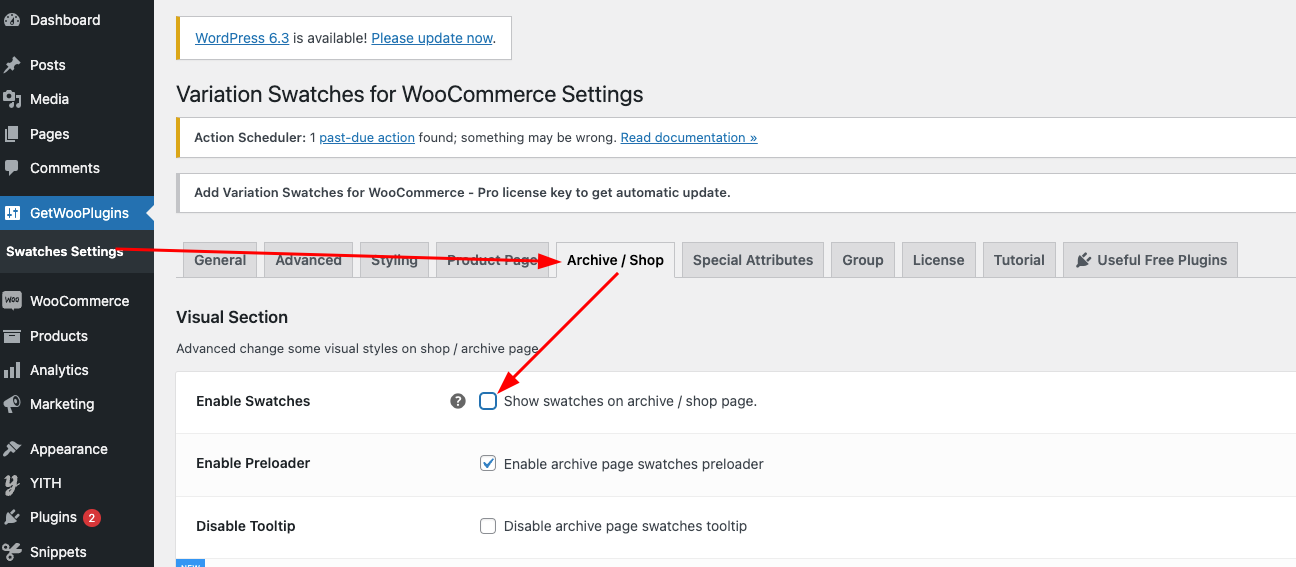The image size is (1296, 567).
Task: Click the Enable Preloader row label
Action: pyautogui.click(x=253, y=463)
